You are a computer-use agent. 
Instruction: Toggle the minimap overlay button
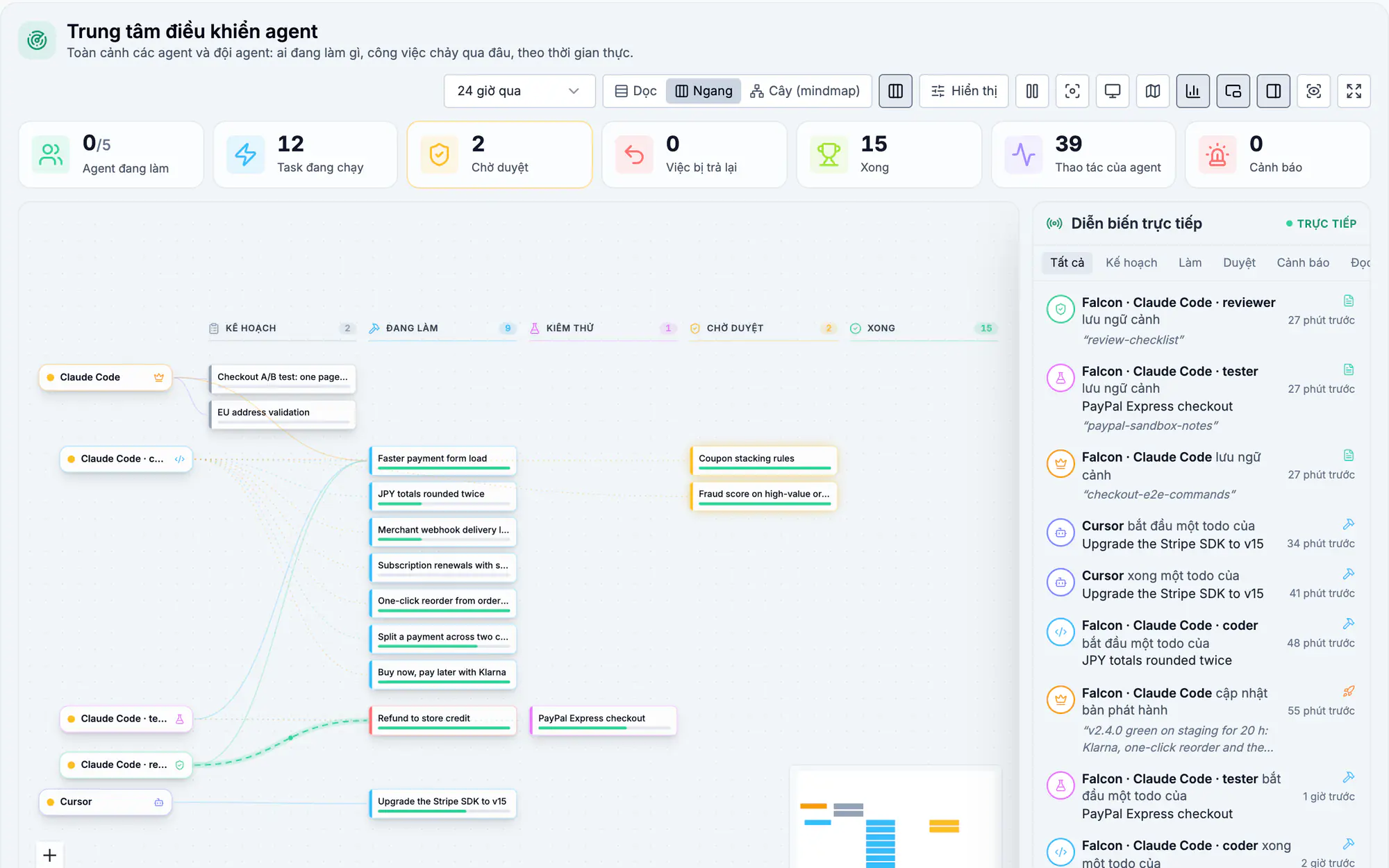(x=1233, y=91)
